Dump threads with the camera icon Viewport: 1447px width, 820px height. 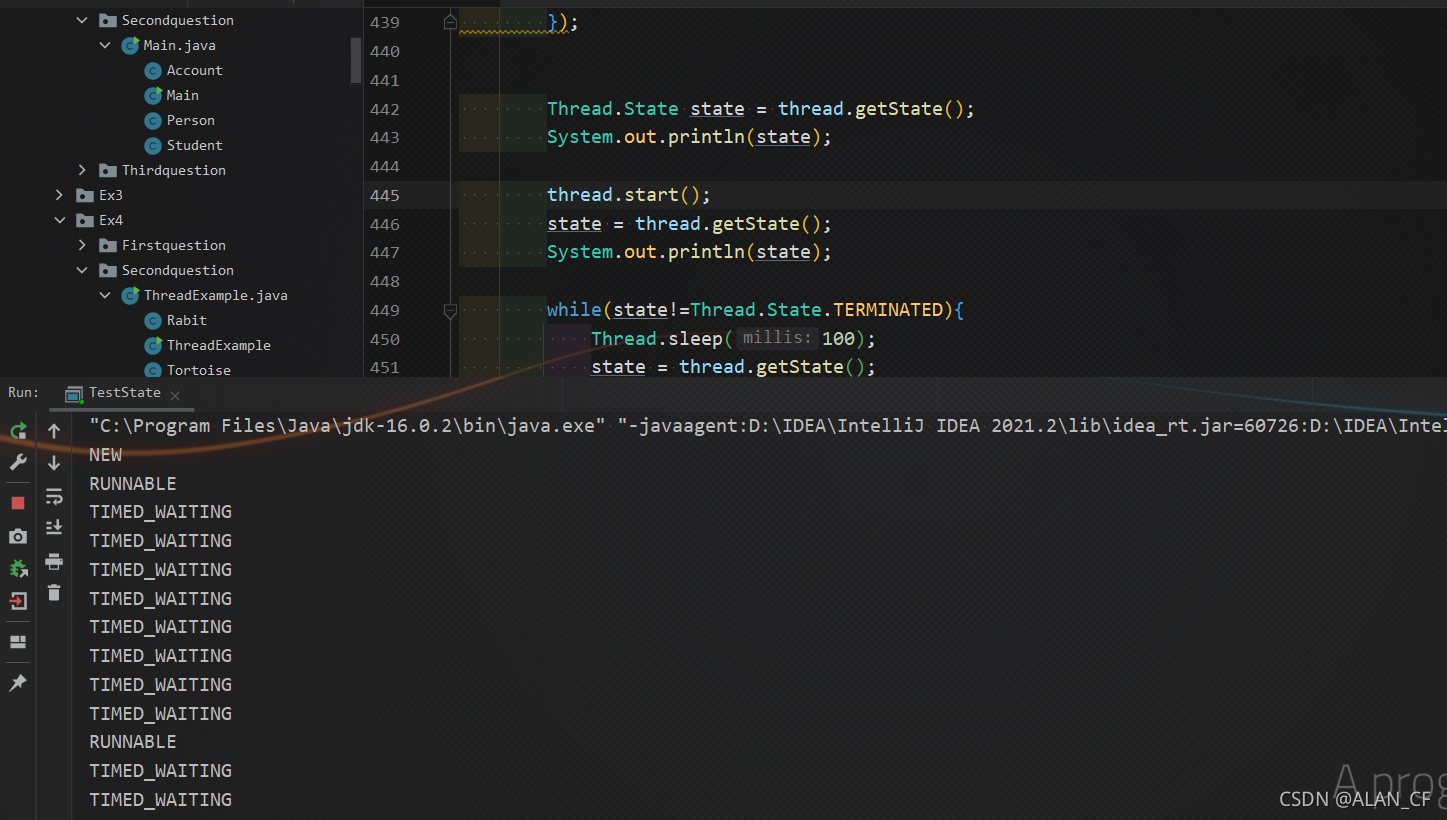coord(18,537)
